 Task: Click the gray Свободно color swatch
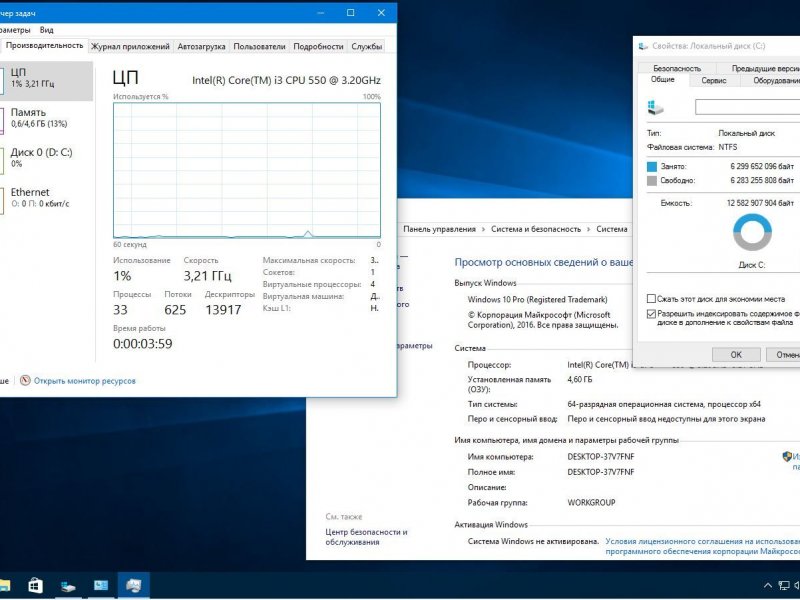click(652, 181)
